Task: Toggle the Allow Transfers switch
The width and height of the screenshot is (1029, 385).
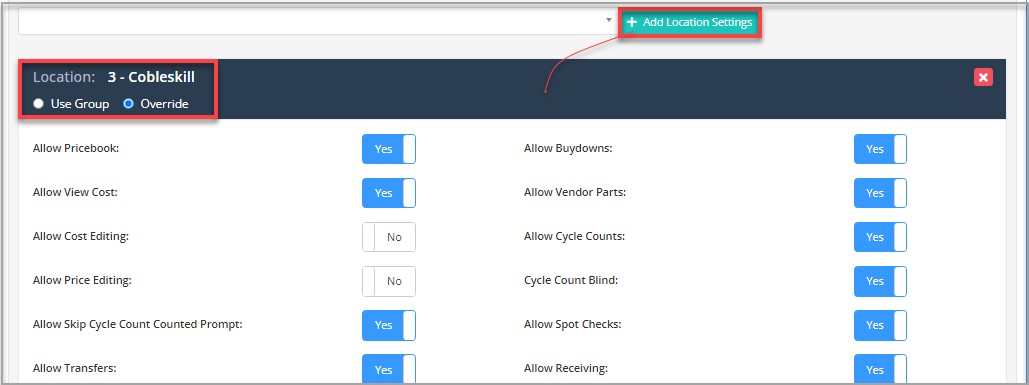Action: pos(388,369)
